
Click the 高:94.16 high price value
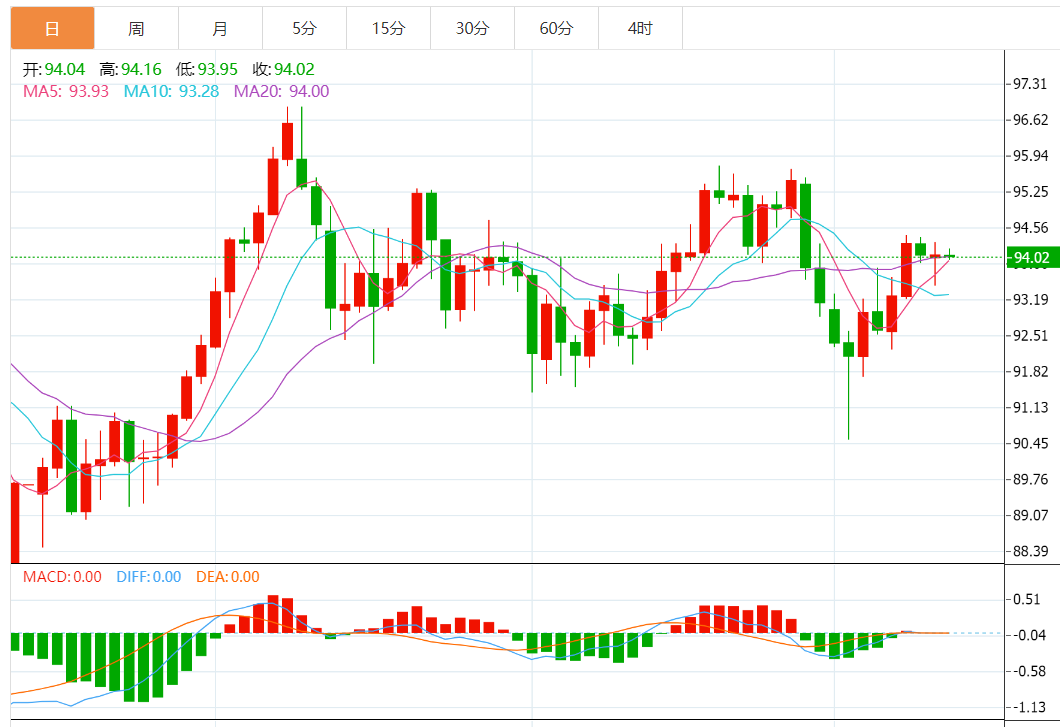pyautogui.click(x=130, y=70)
